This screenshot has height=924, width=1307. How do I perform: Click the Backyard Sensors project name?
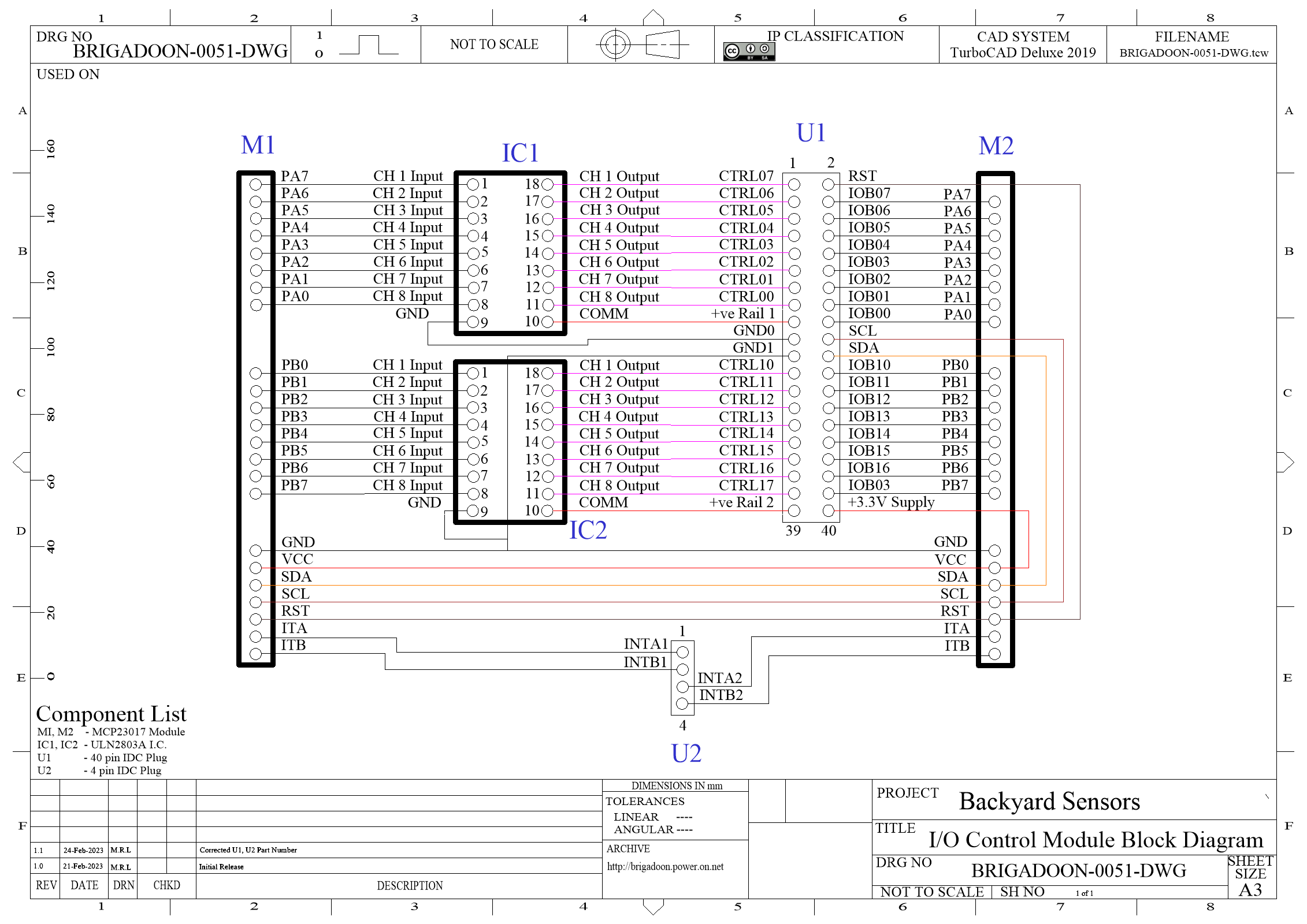tap(1049, 802)
